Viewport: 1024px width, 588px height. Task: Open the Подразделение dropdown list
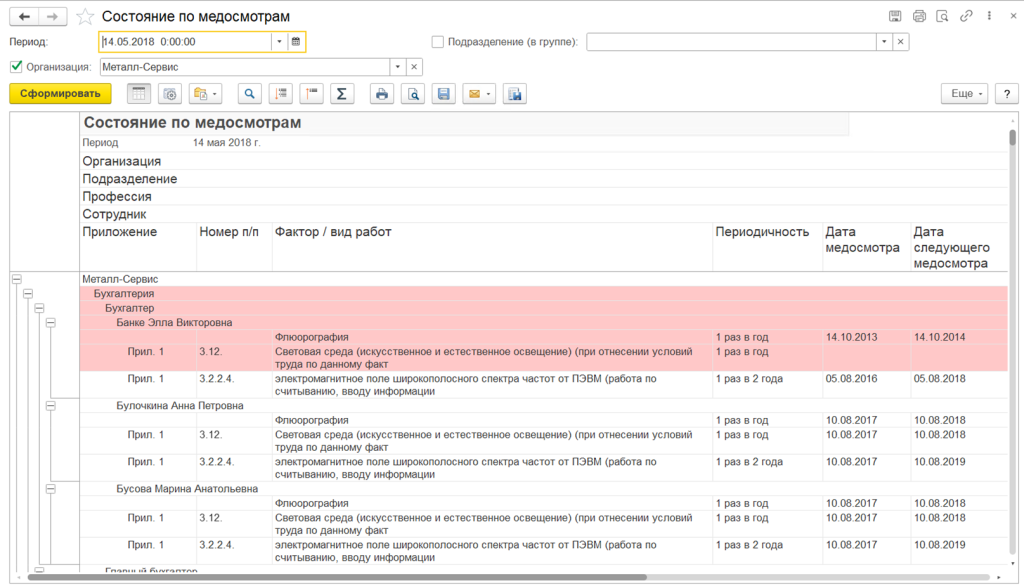pos(884,42)
